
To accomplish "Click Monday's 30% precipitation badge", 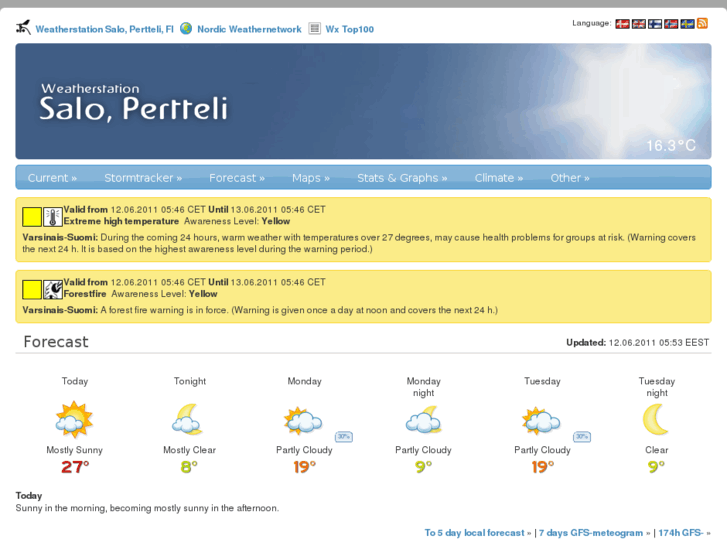I will pos(344,436).
